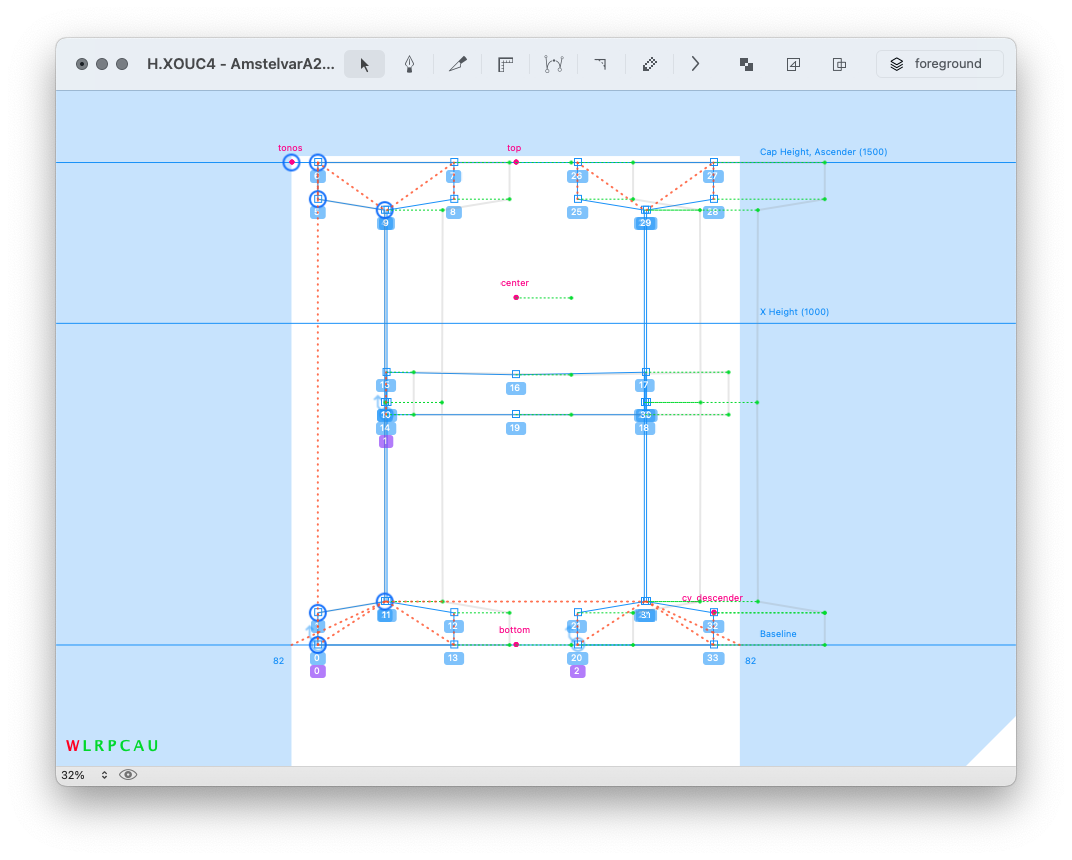The image size is (1072, 860).
Task: Open the foreground layer dropdown
Action: pos(939,64)
